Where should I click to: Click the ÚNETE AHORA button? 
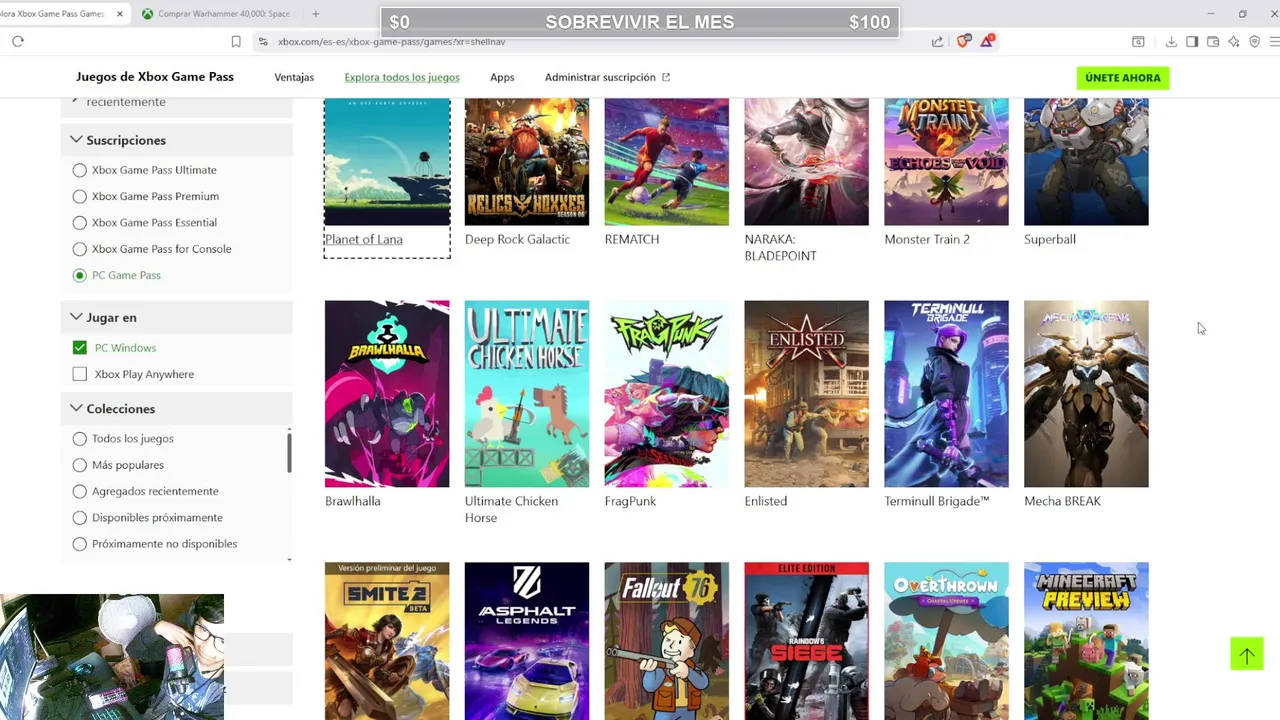[x=1123, y=78]
